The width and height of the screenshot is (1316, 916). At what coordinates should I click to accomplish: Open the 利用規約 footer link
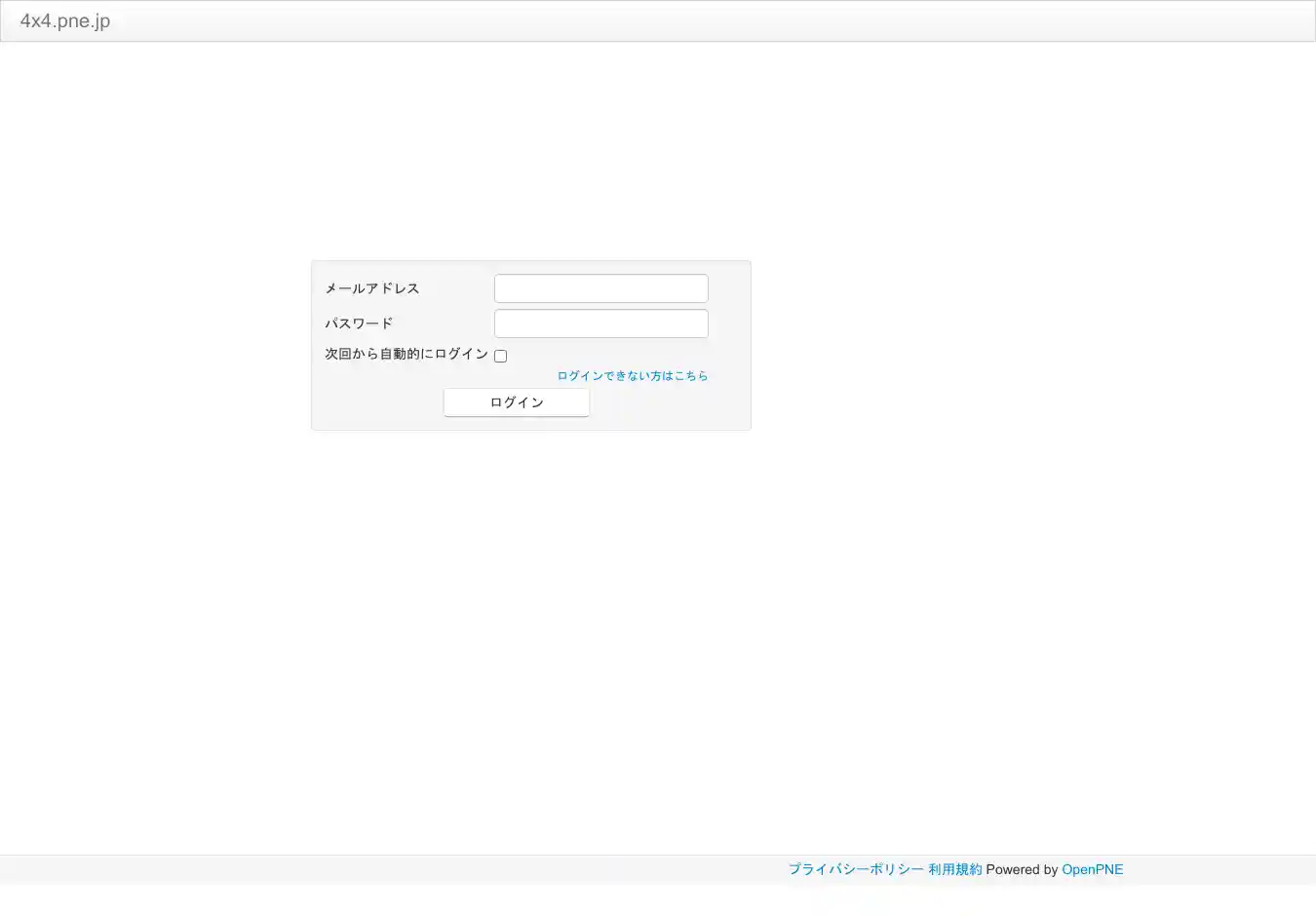954,869
